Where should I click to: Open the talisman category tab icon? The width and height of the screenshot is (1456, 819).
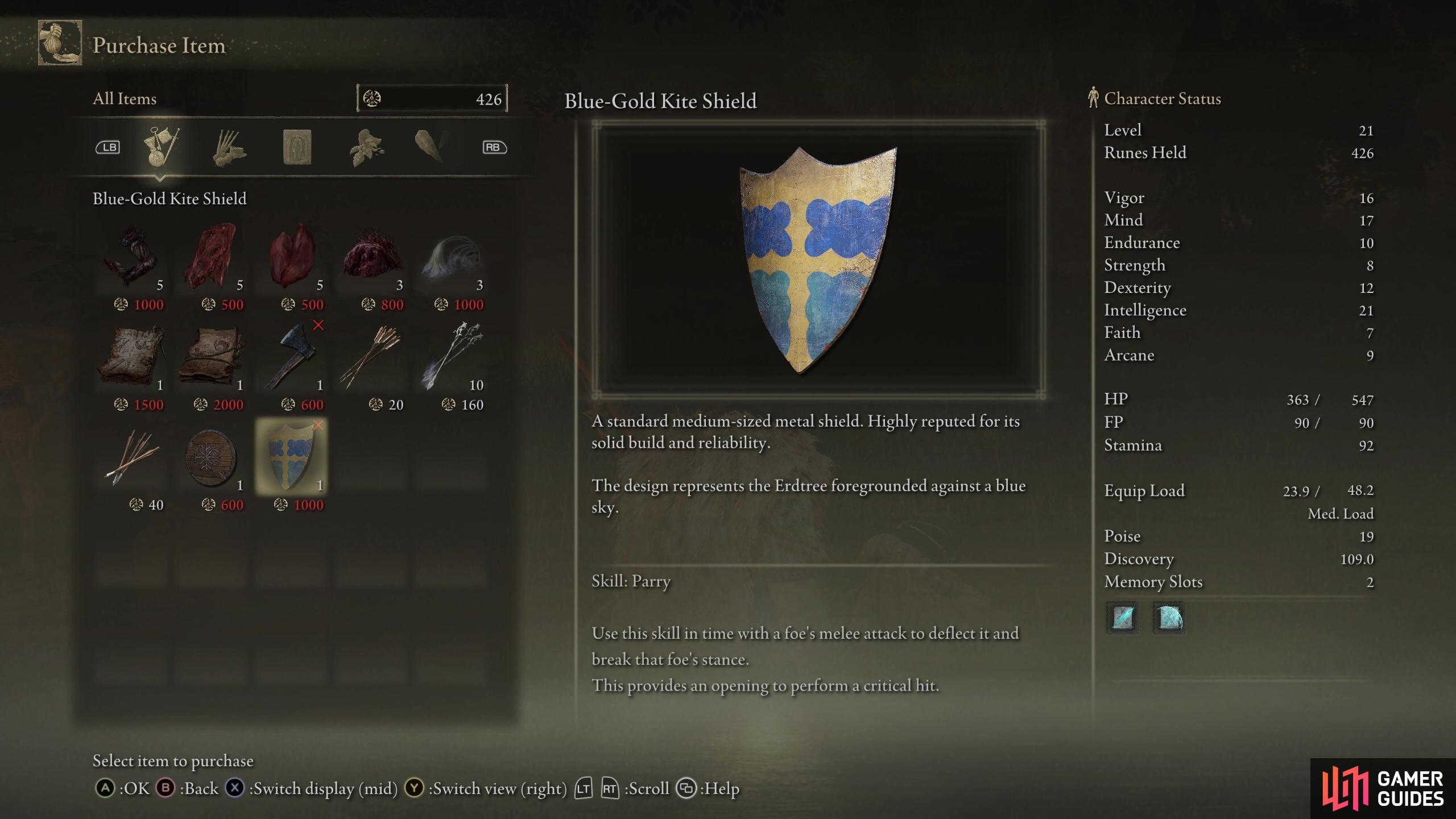pyautogui.click(x=297, y=147)
